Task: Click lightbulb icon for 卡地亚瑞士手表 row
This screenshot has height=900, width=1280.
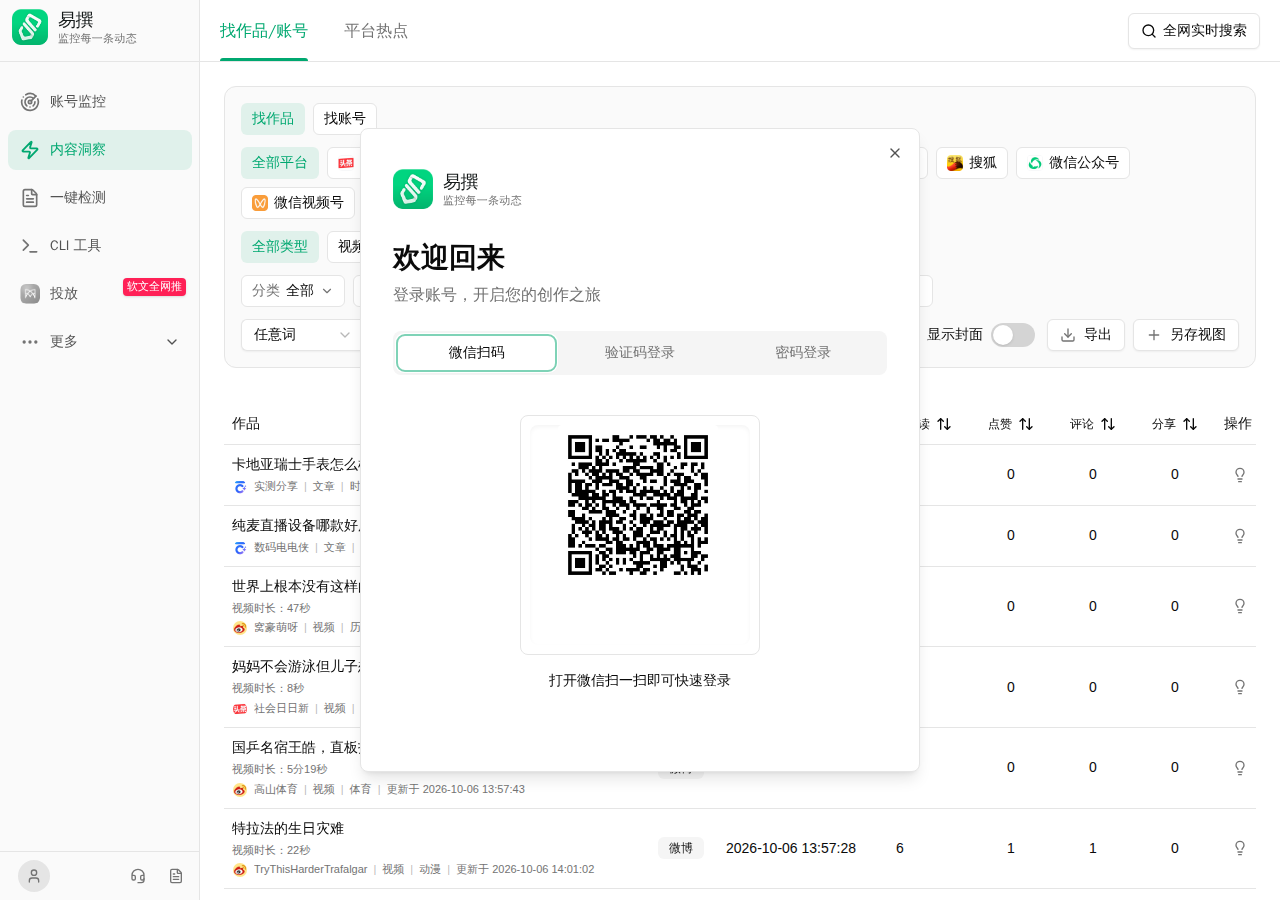Action: point(1240,475)
